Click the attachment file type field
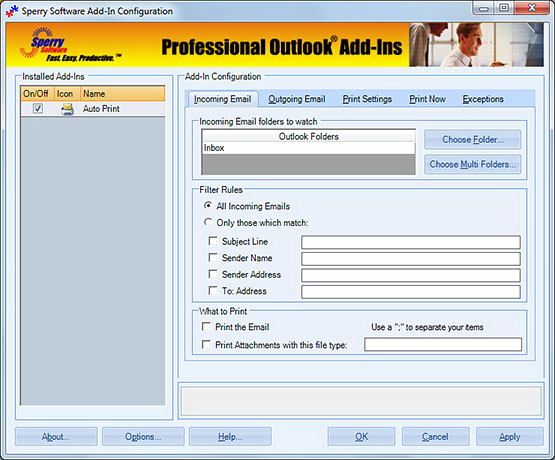555x460 pixels. point(443,344)
